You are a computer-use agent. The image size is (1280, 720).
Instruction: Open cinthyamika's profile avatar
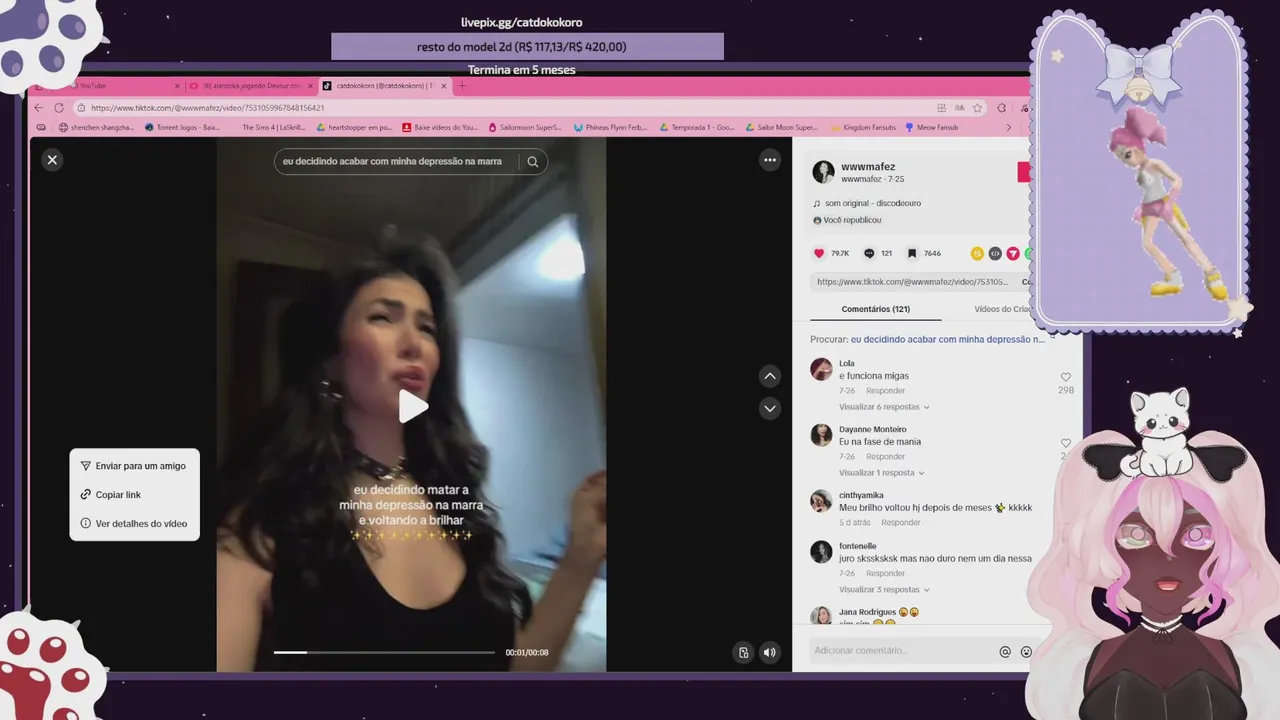point(821,501)
